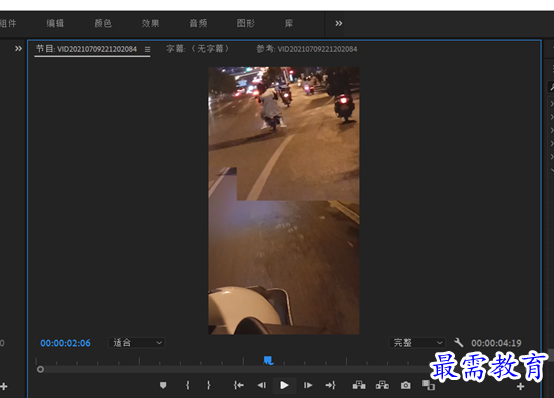The image size is (554, 398).
Task: Click the Lift button
Action: (359, 385)
